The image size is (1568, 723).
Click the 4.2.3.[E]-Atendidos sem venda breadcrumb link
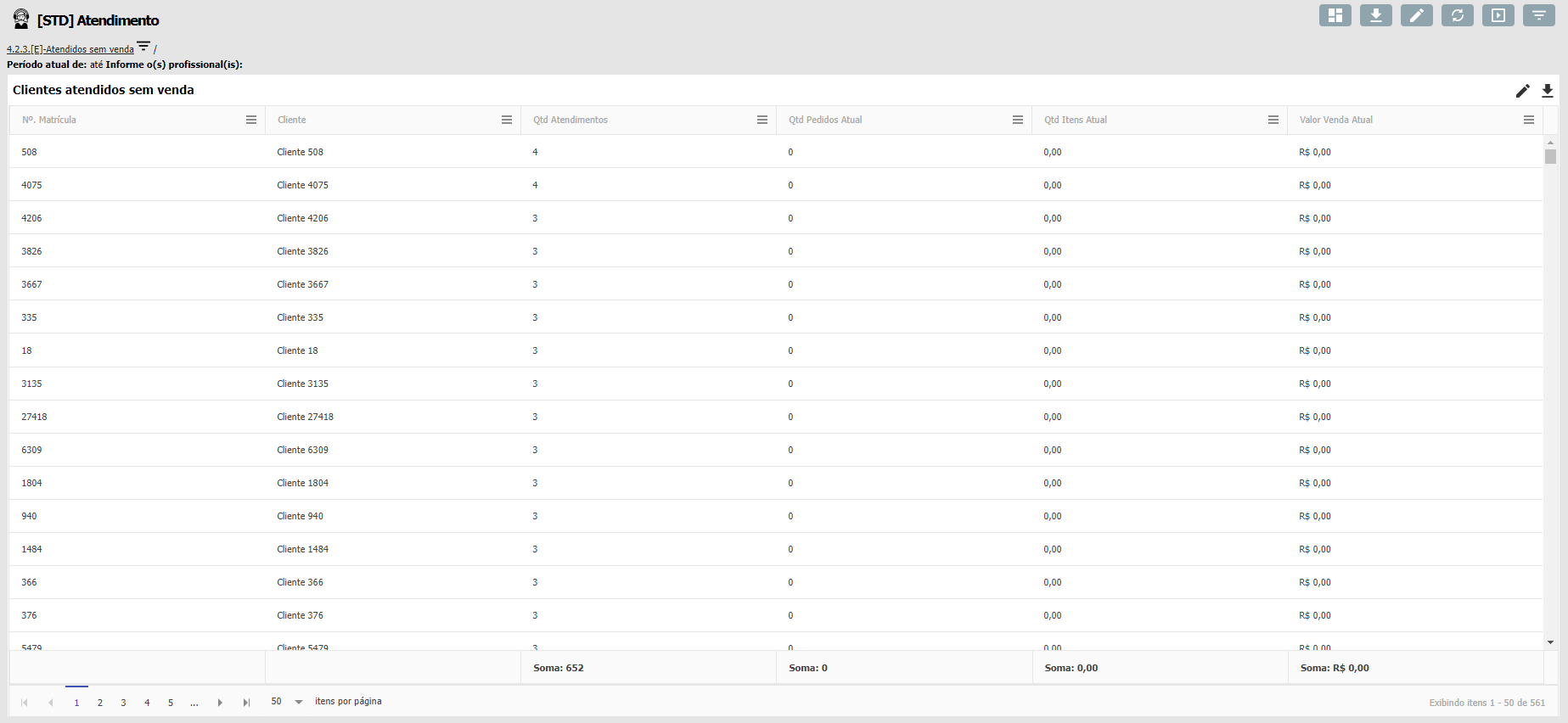point(70,49)
